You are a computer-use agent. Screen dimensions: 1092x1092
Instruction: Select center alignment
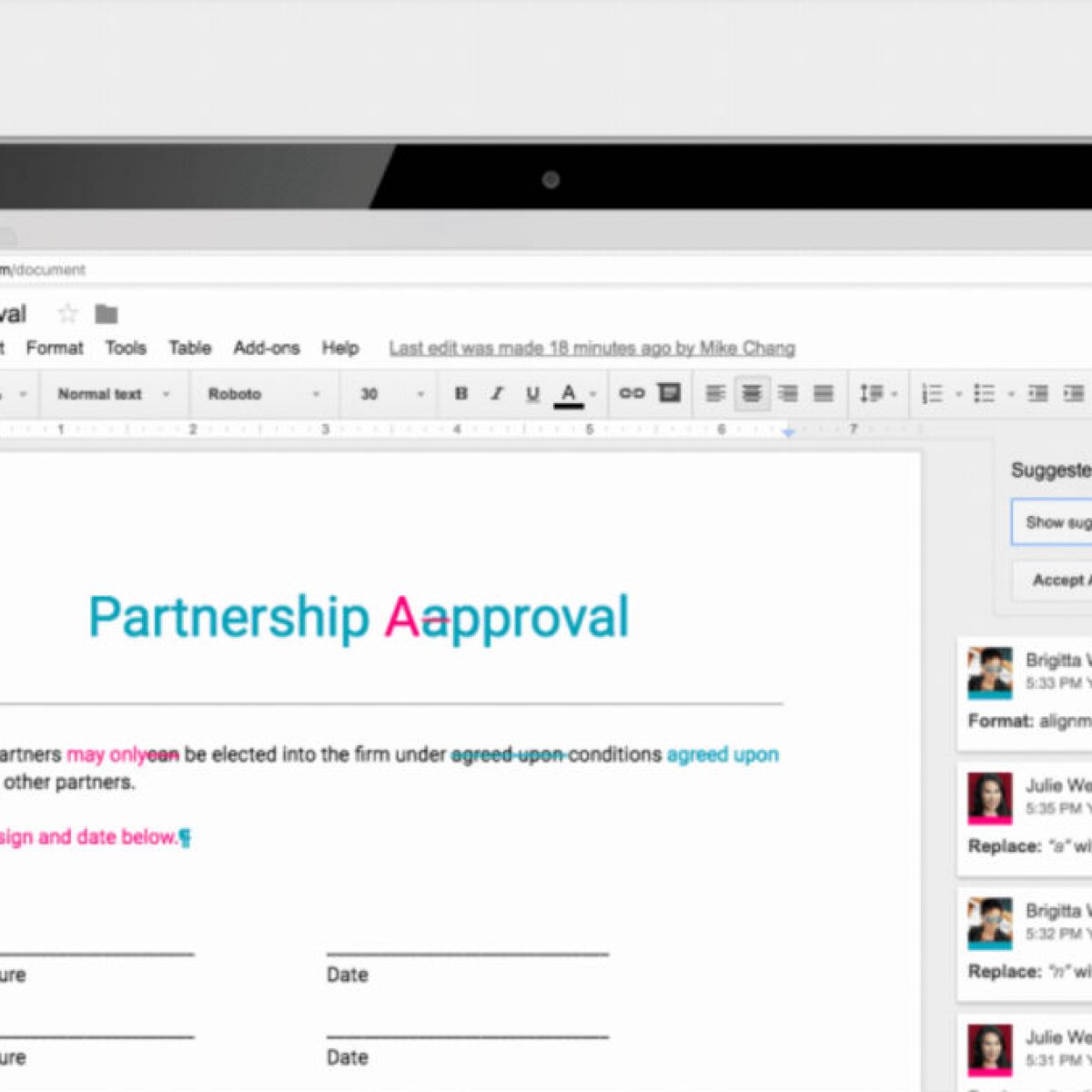pos(752,394)
